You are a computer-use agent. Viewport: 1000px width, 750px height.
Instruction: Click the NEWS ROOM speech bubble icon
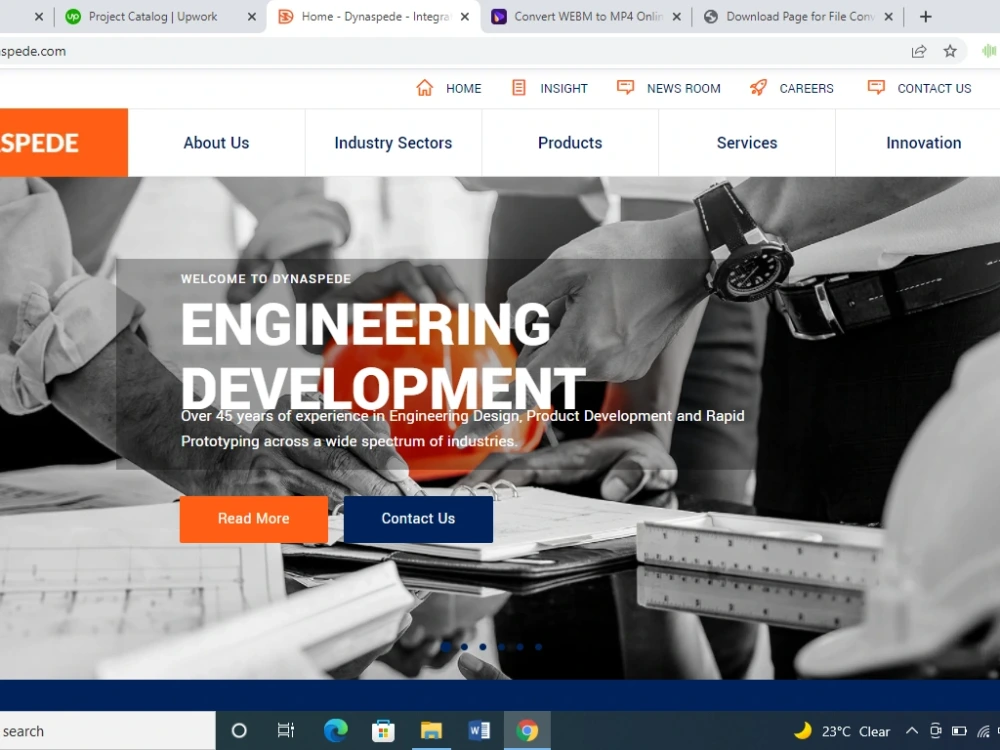click(626, 87)
